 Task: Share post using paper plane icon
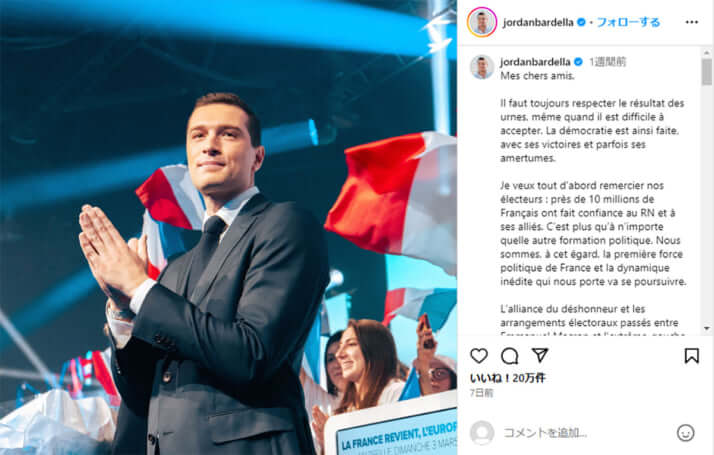pyautogui.click(x=540, y=355)
